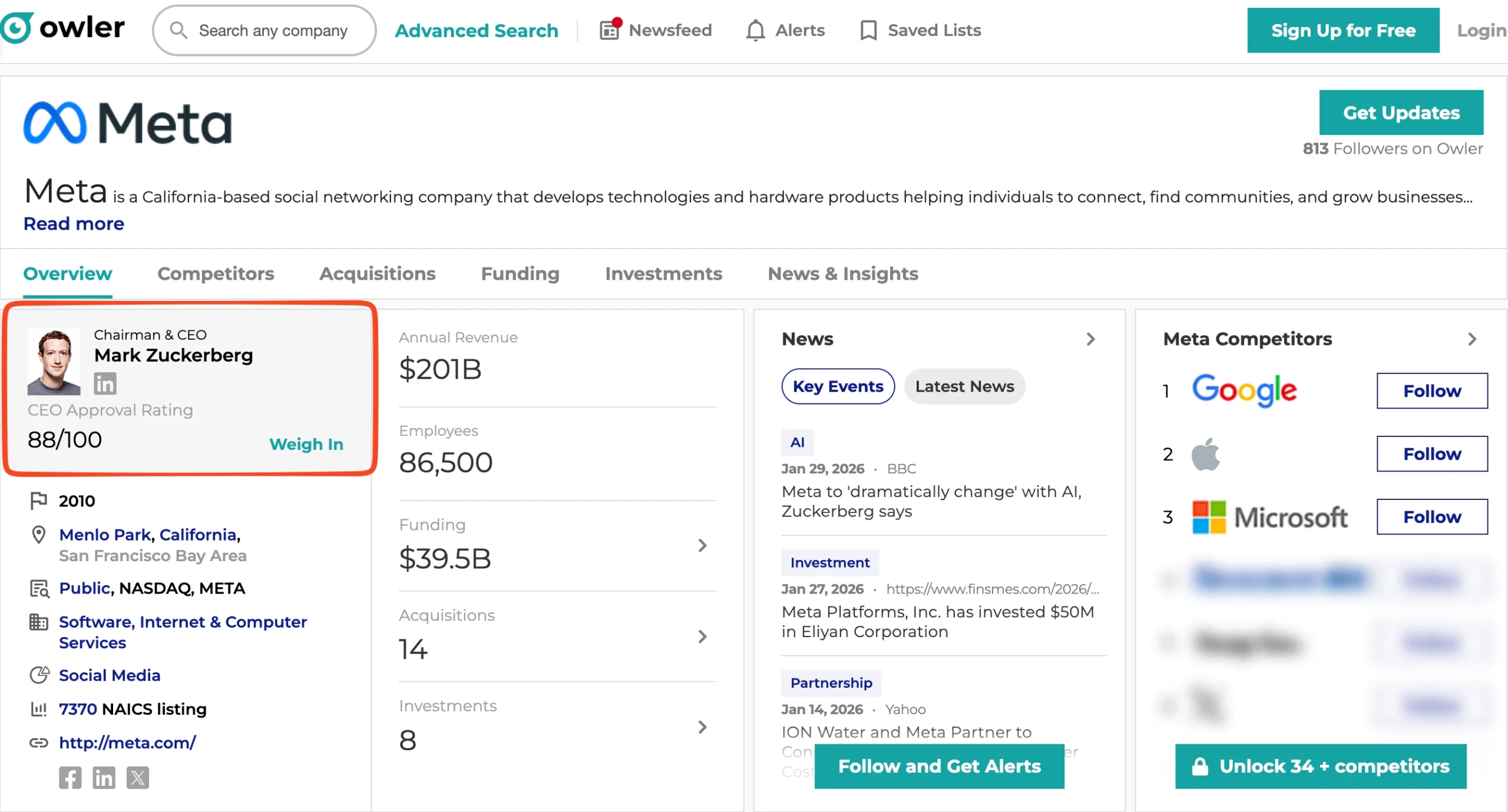Open Meta's Facebook page icon
This screenshot has height=812, width=1508.
70,778
